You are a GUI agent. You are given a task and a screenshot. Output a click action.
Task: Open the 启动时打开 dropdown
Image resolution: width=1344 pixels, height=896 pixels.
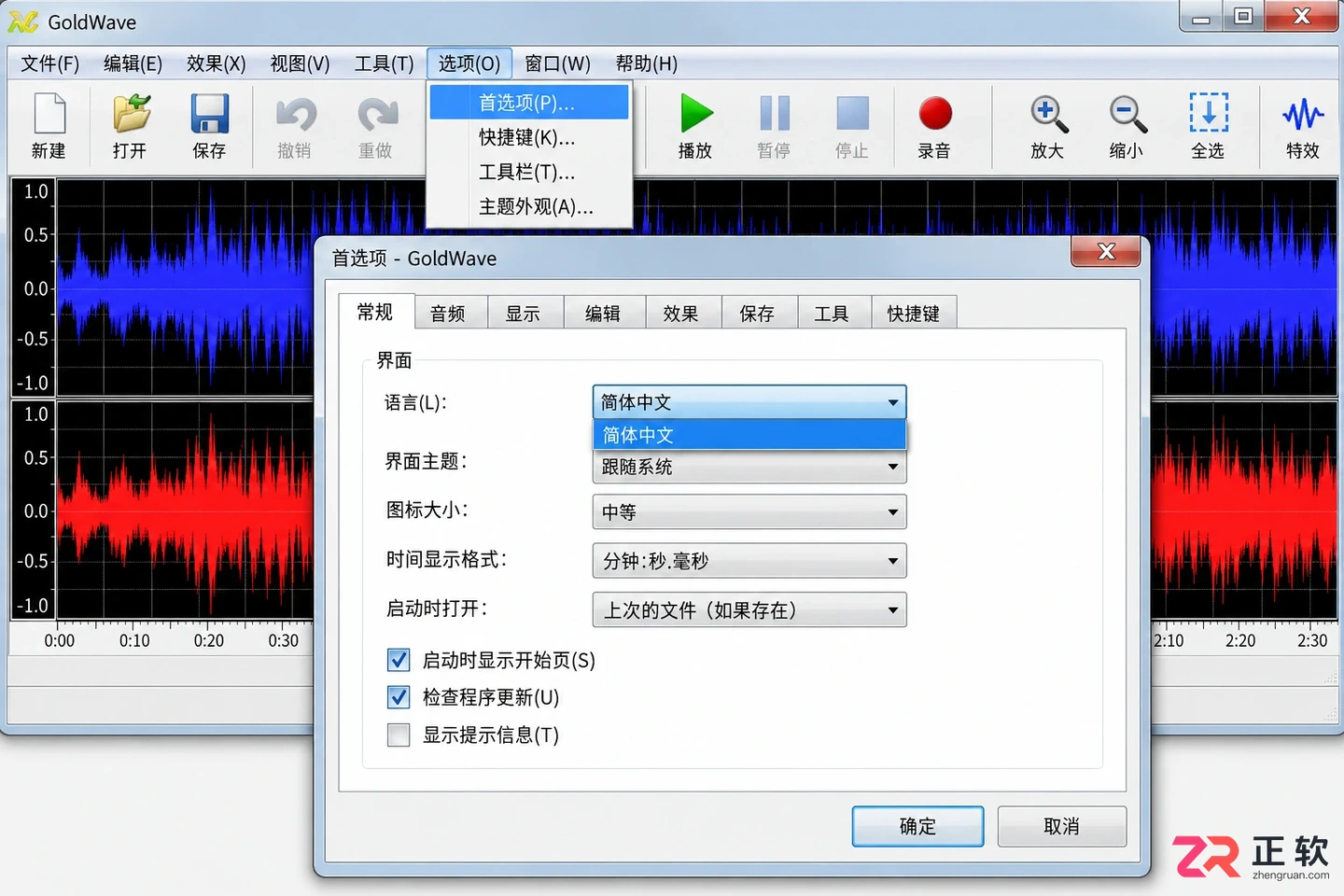coord(749,610)
